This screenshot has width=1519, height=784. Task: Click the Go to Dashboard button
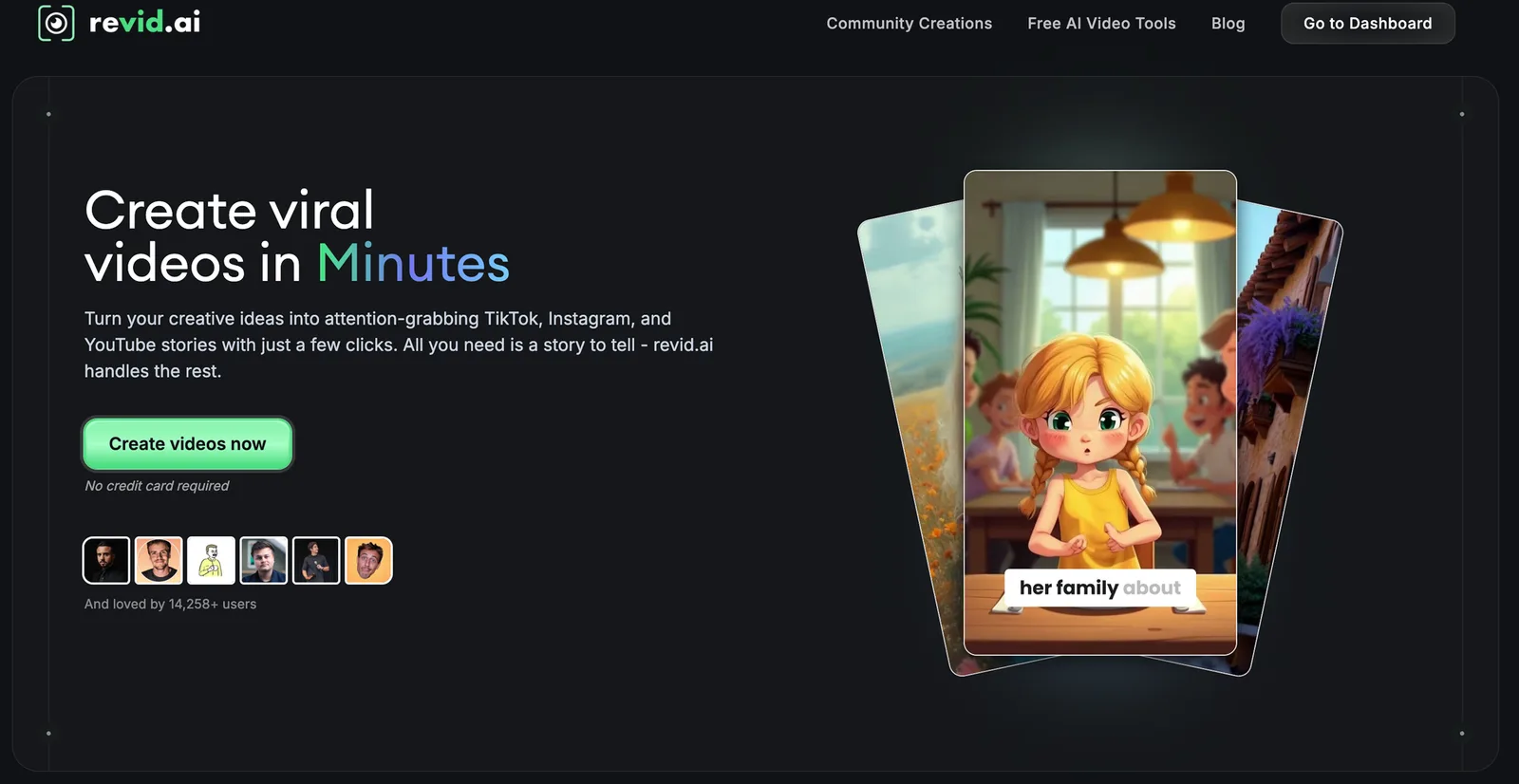click(x=1367, y=24)
